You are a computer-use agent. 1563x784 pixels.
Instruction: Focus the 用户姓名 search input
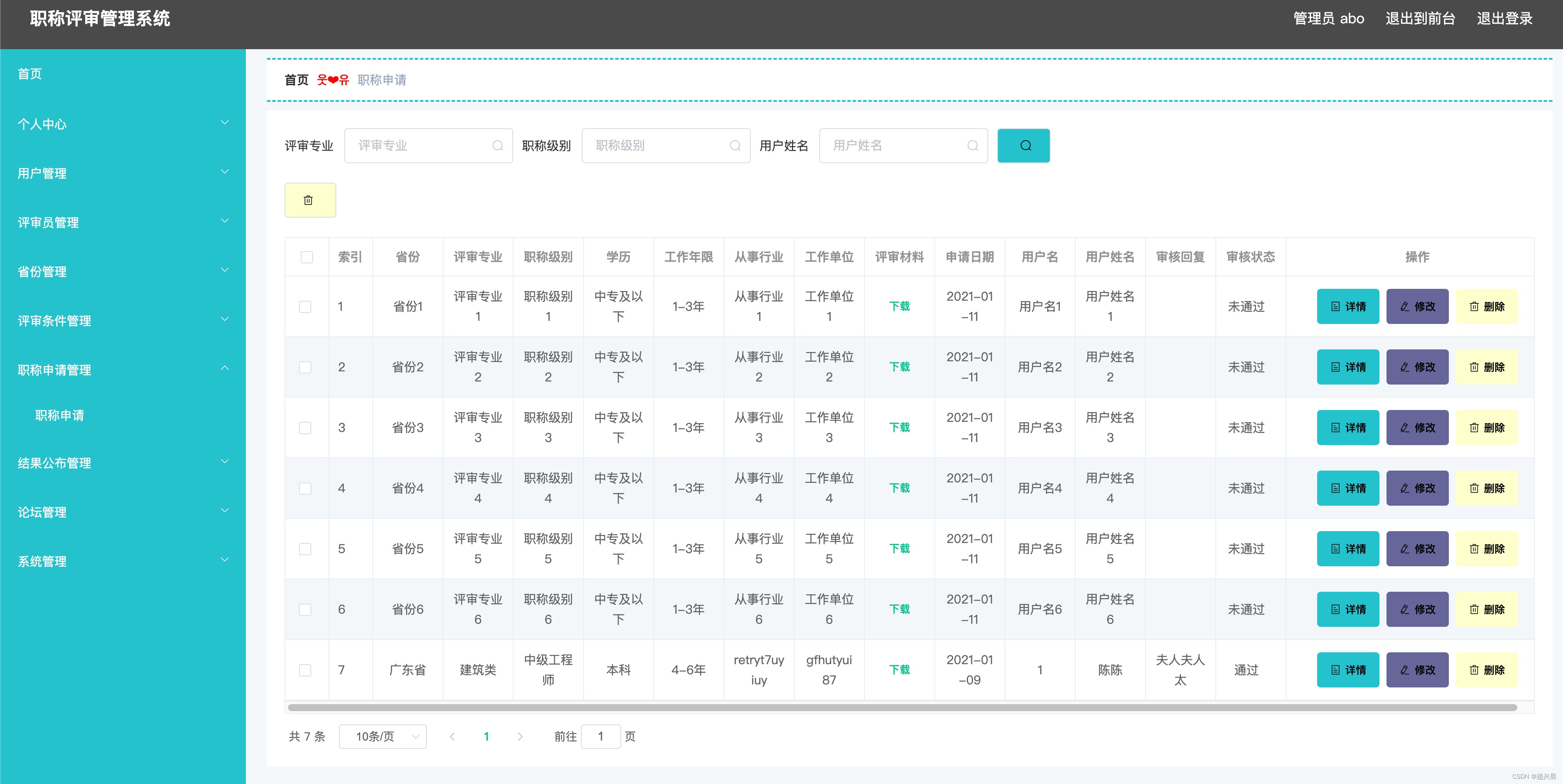[x=904, y=146]
